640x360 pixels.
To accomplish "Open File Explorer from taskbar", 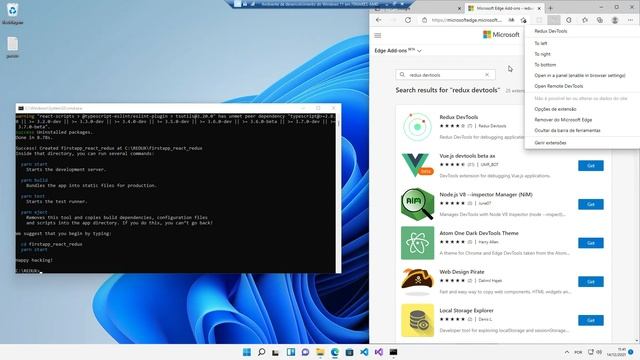I will (x=320, y=352).
